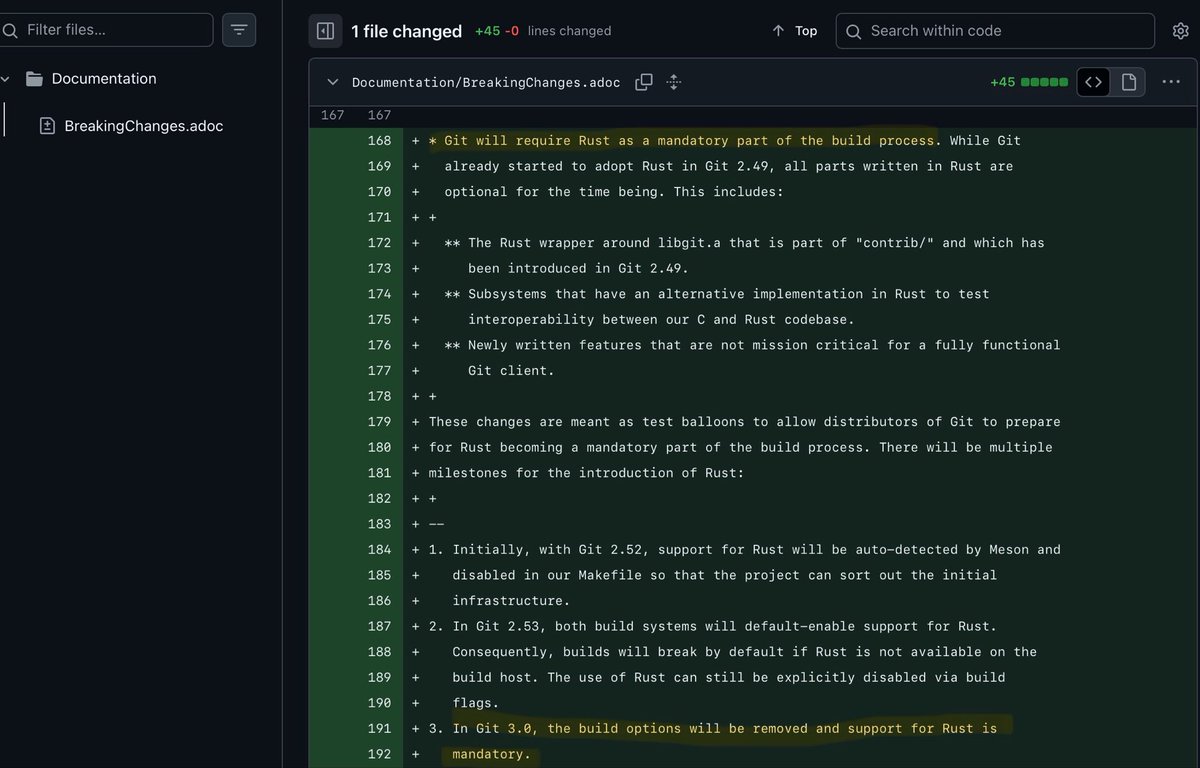
Task: Select line number 172
Action: click(x=379, y=243)
